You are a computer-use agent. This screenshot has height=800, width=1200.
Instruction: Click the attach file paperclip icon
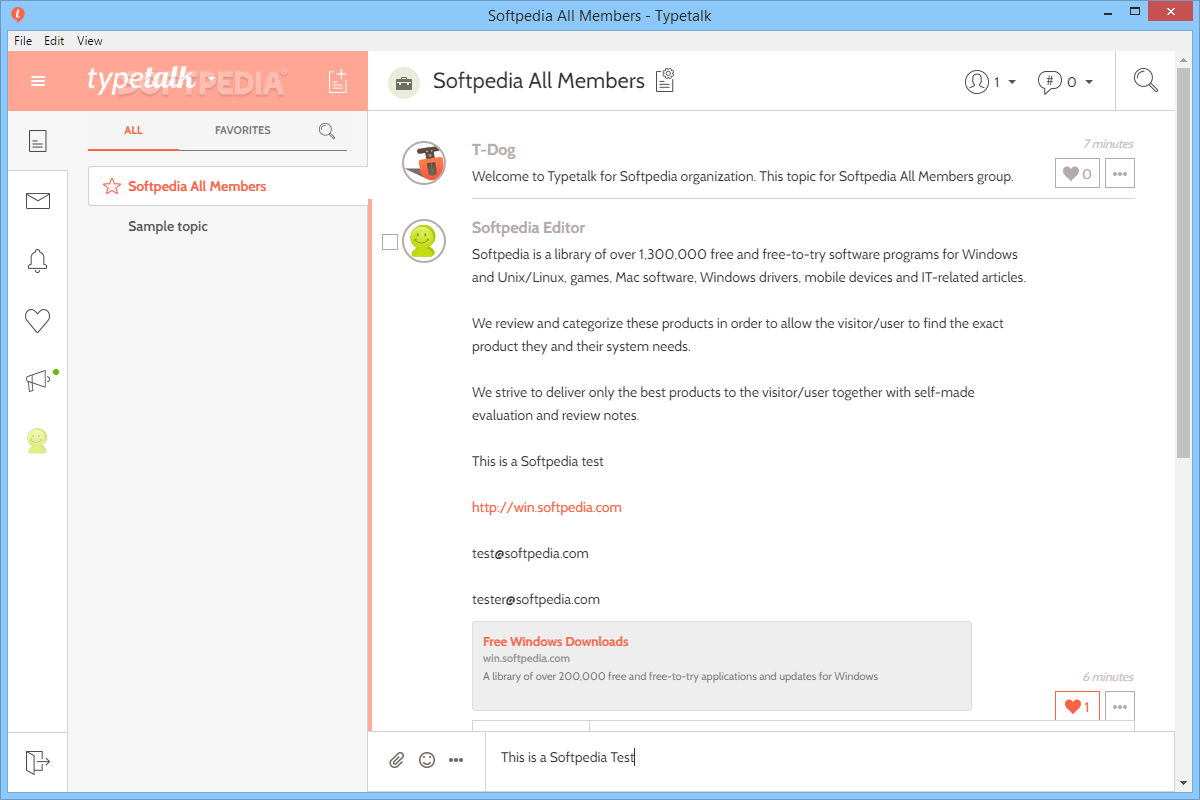point(397,760)
